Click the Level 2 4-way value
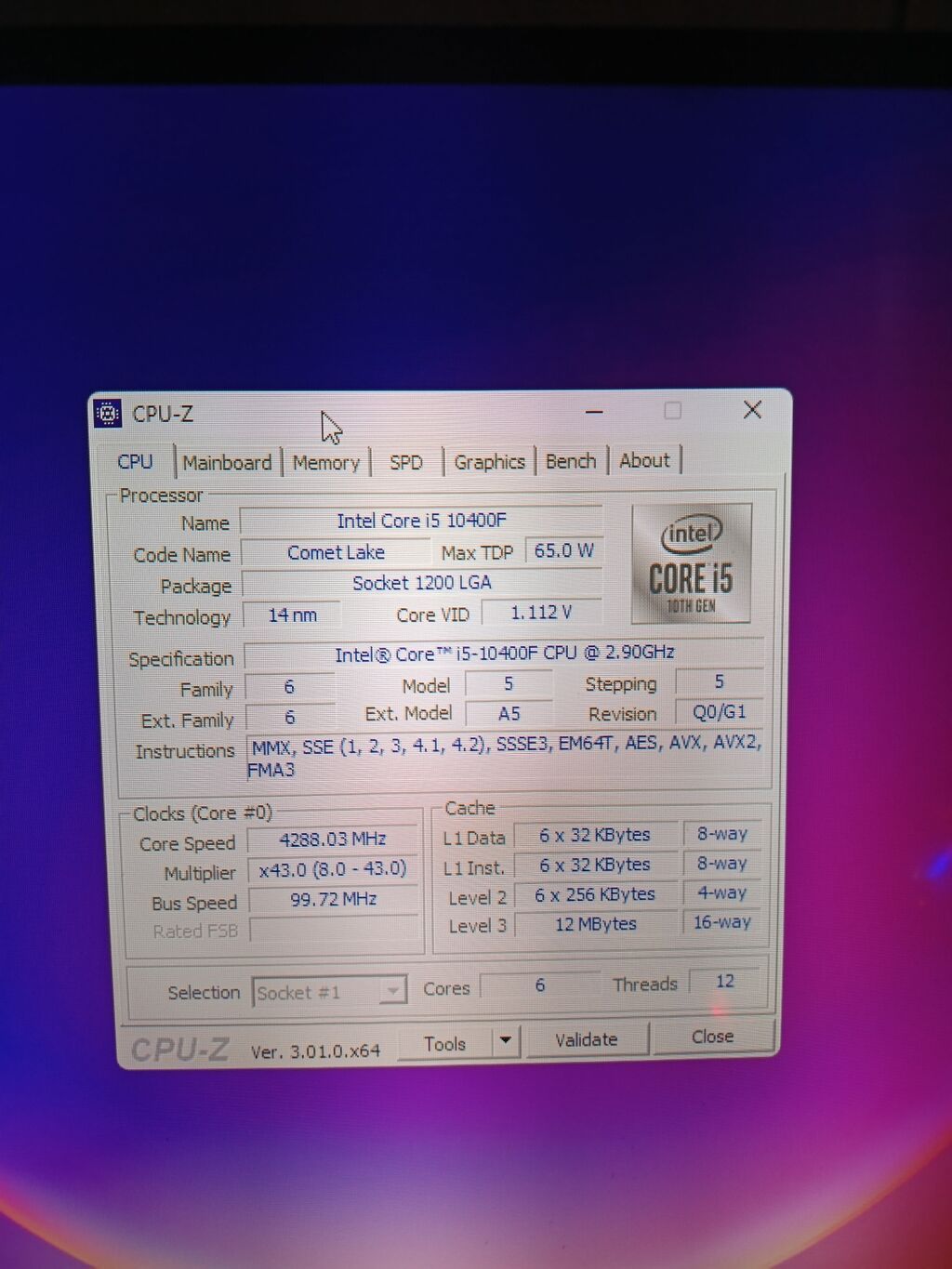Screen dimensions: 952x1269 click(722, 892)
